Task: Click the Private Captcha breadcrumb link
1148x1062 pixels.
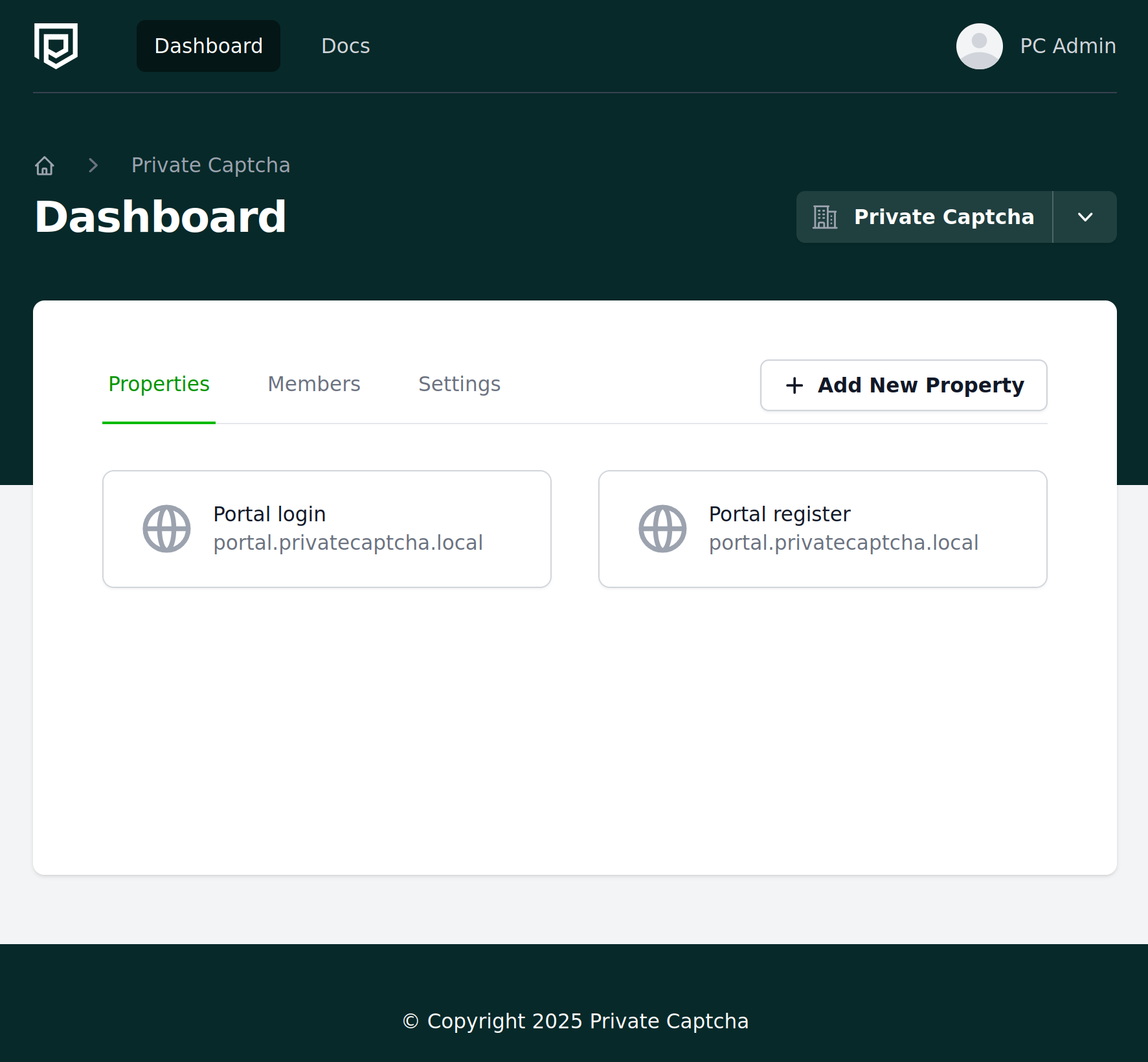Action: (210, 165)
